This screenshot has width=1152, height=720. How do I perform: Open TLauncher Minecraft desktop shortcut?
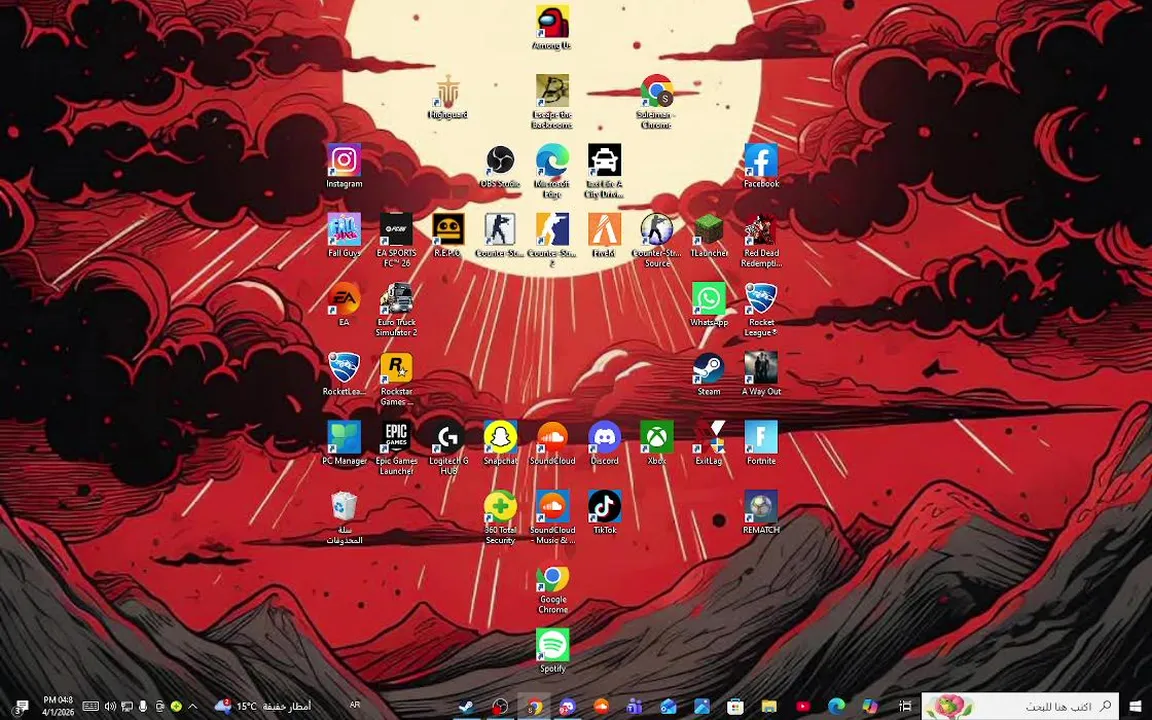coord(709,235)
